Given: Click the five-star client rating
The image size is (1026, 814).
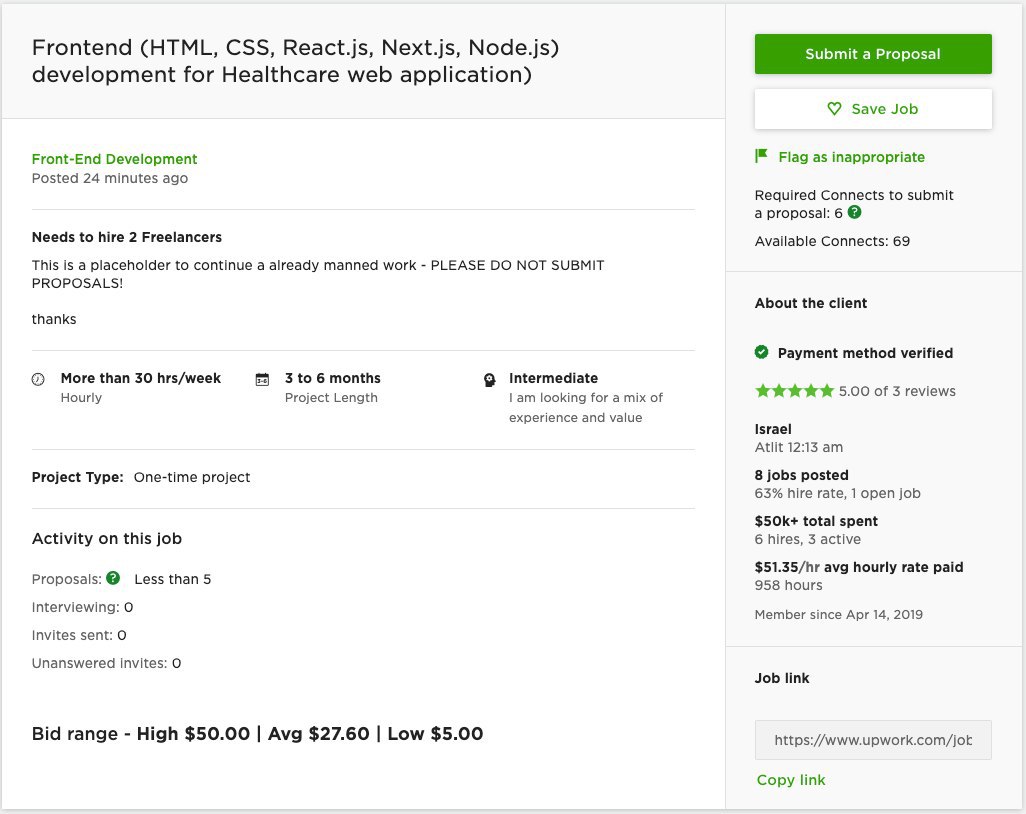Looking at the screenshot, I should [x=794, y=391].
